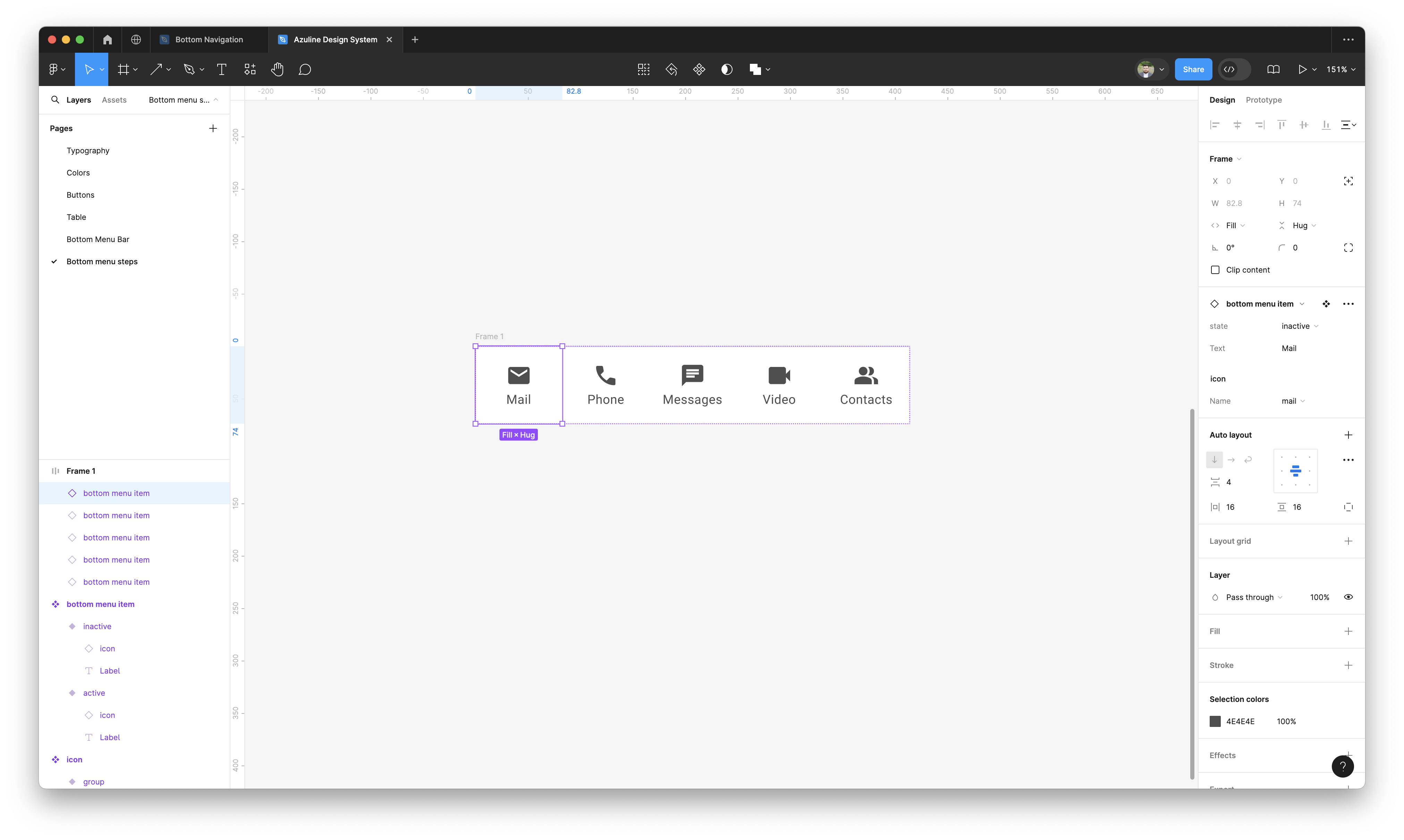Click the Share button

tap(1193, 69)
